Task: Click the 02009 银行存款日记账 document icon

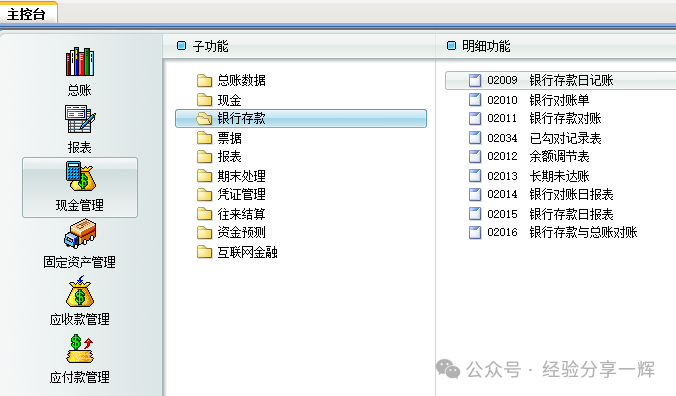Action: [x=475, y=80]
